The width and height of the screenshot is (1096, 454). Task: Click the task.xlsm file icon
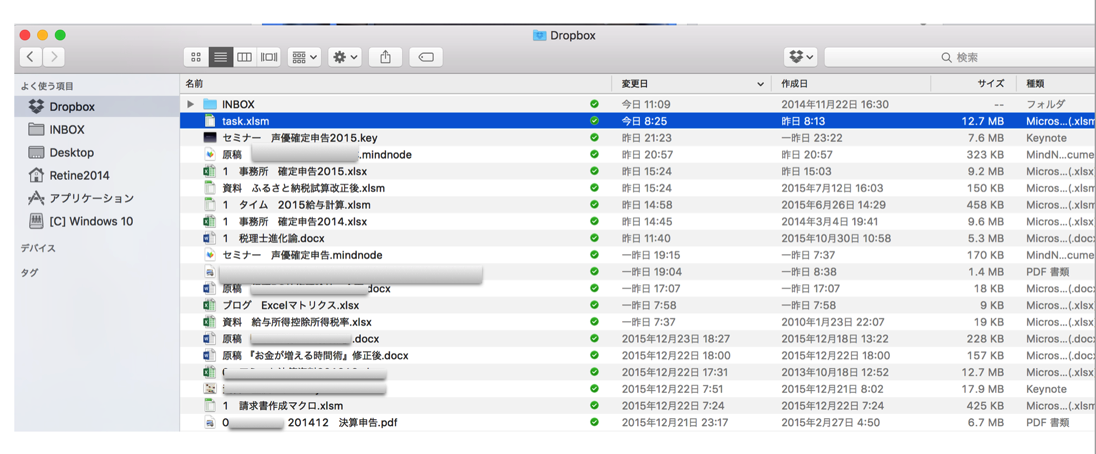[x=208, y=121]
